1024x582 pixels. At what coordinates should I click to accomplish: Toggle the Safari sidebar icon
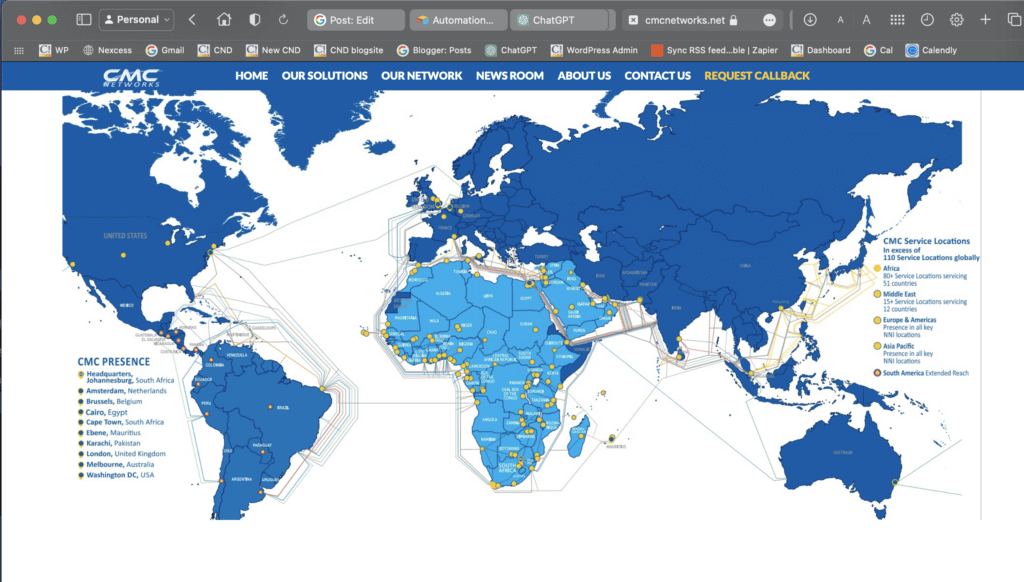pos(84,20)
